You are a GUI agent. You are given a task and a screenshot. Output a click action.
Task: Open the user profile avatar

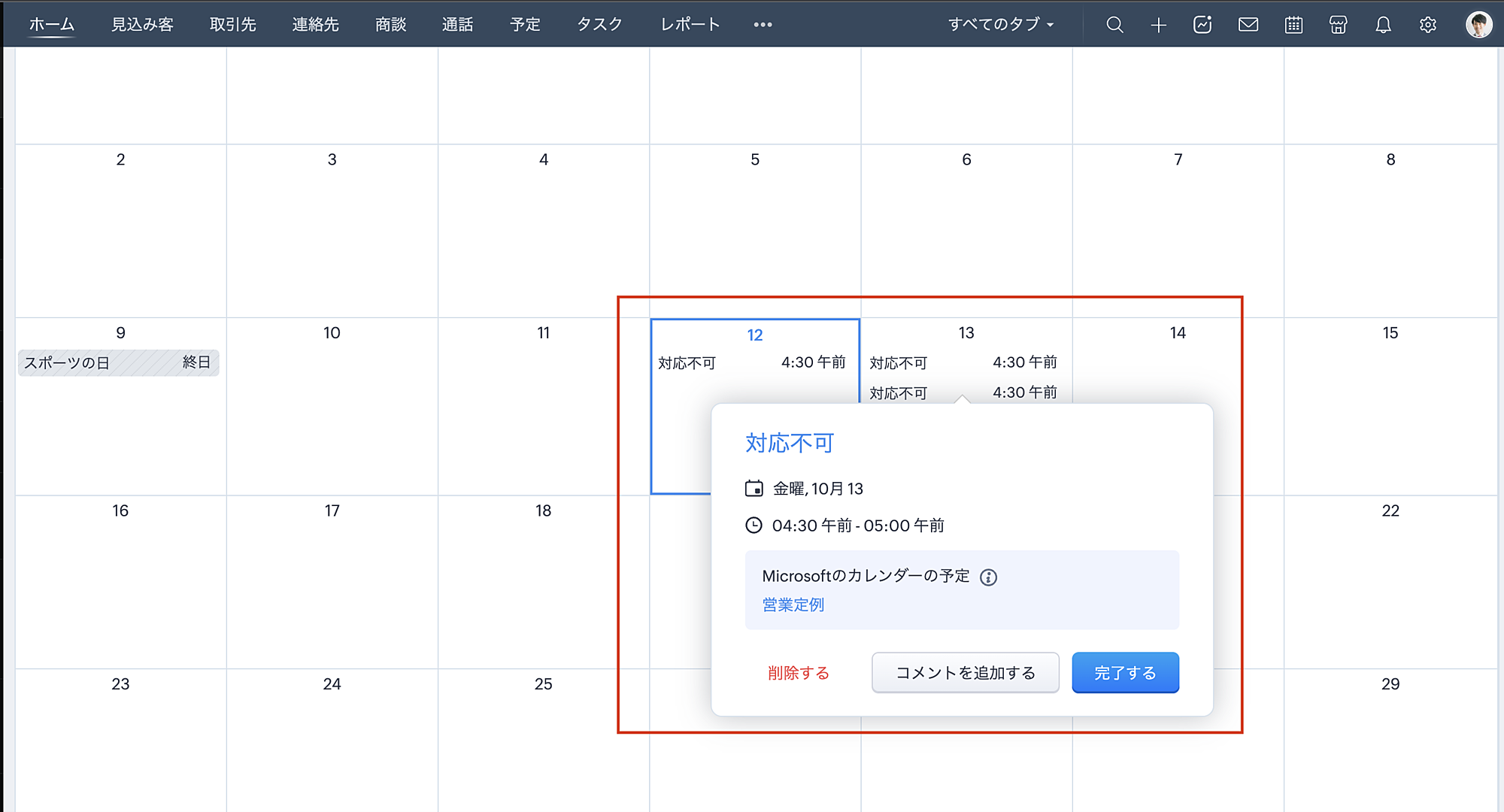[x=1478, y=25]
